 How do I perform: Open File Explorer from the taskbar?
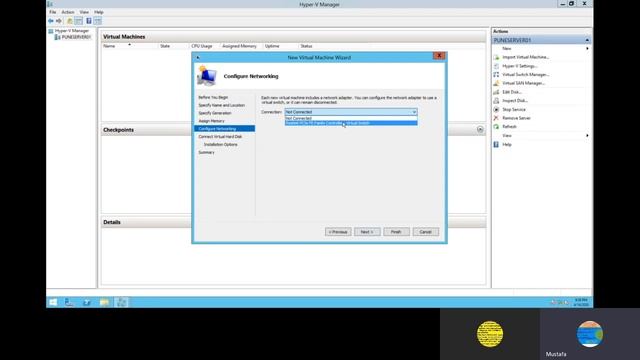tap(104, 302)
